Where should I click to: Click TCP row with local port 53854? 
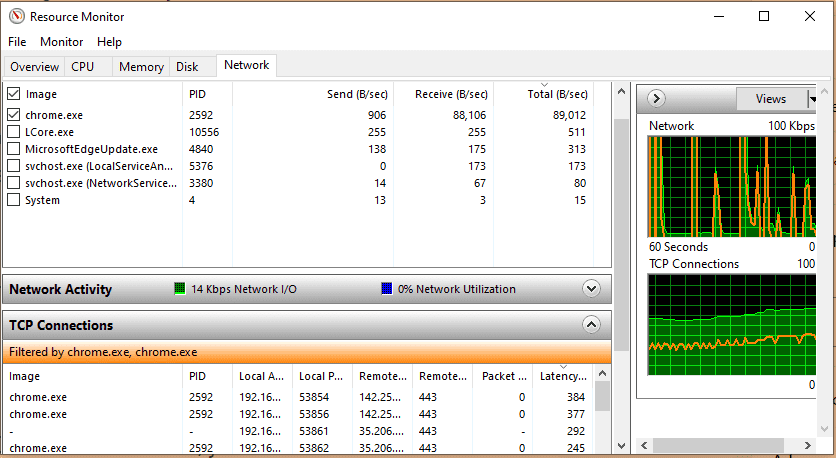pyautogui.click(x=299, y=397)
